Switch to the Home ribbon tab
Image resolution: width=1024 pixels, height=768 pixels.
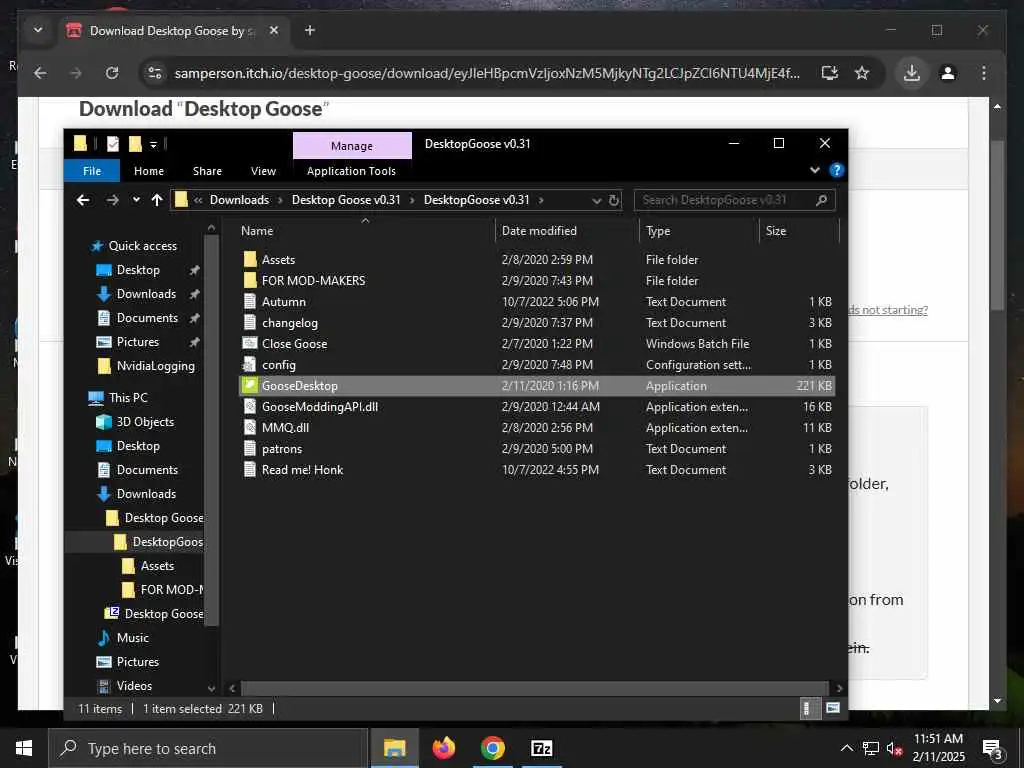click(149, 170)
